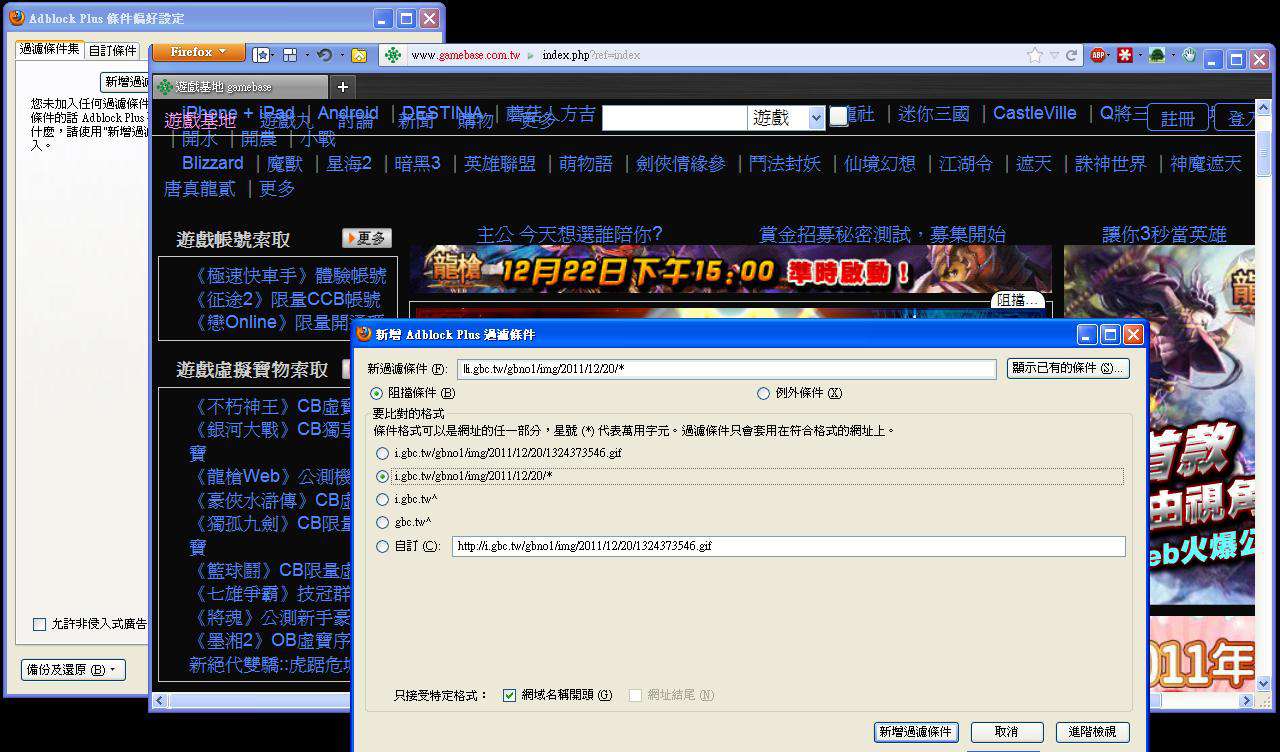Open the 星海2 site menu link

349,163
